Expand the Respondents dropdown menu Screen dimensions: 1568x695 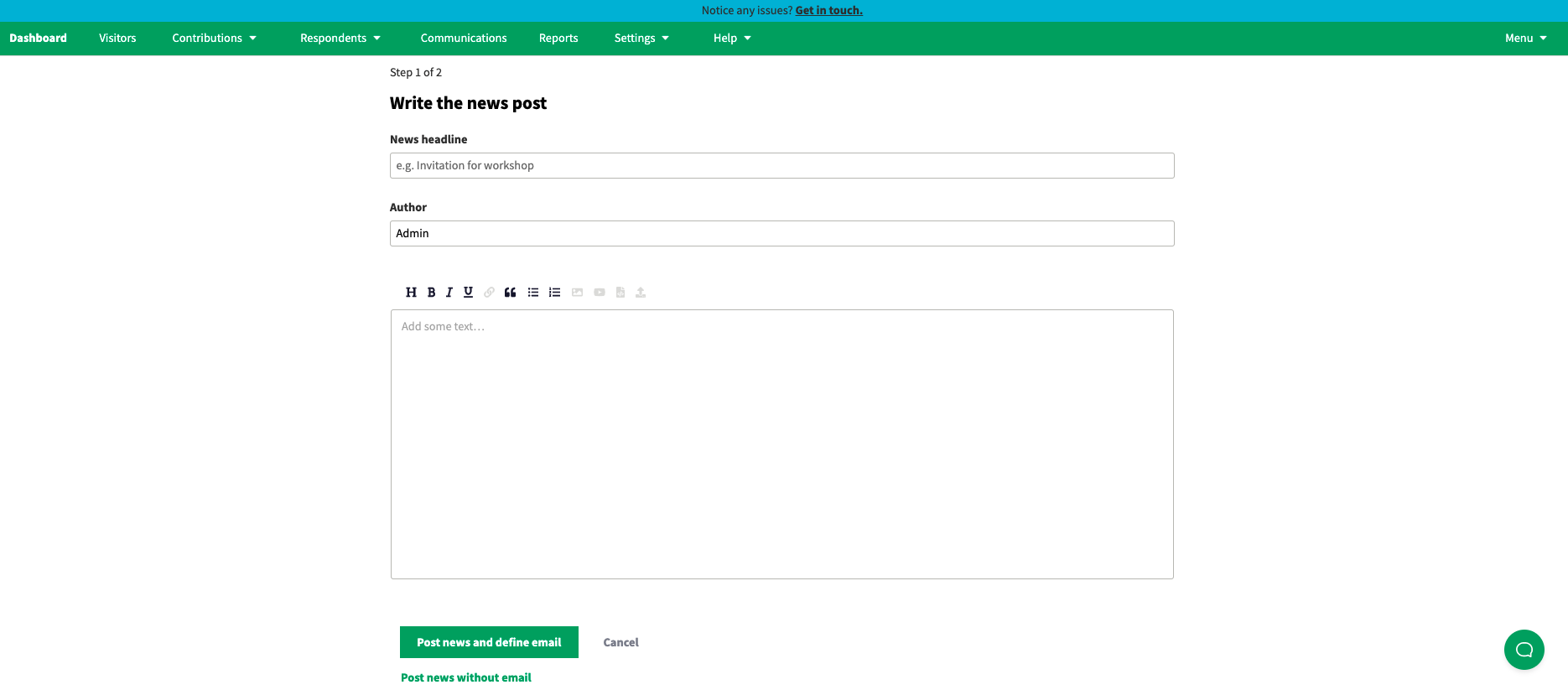click(340, 39)
